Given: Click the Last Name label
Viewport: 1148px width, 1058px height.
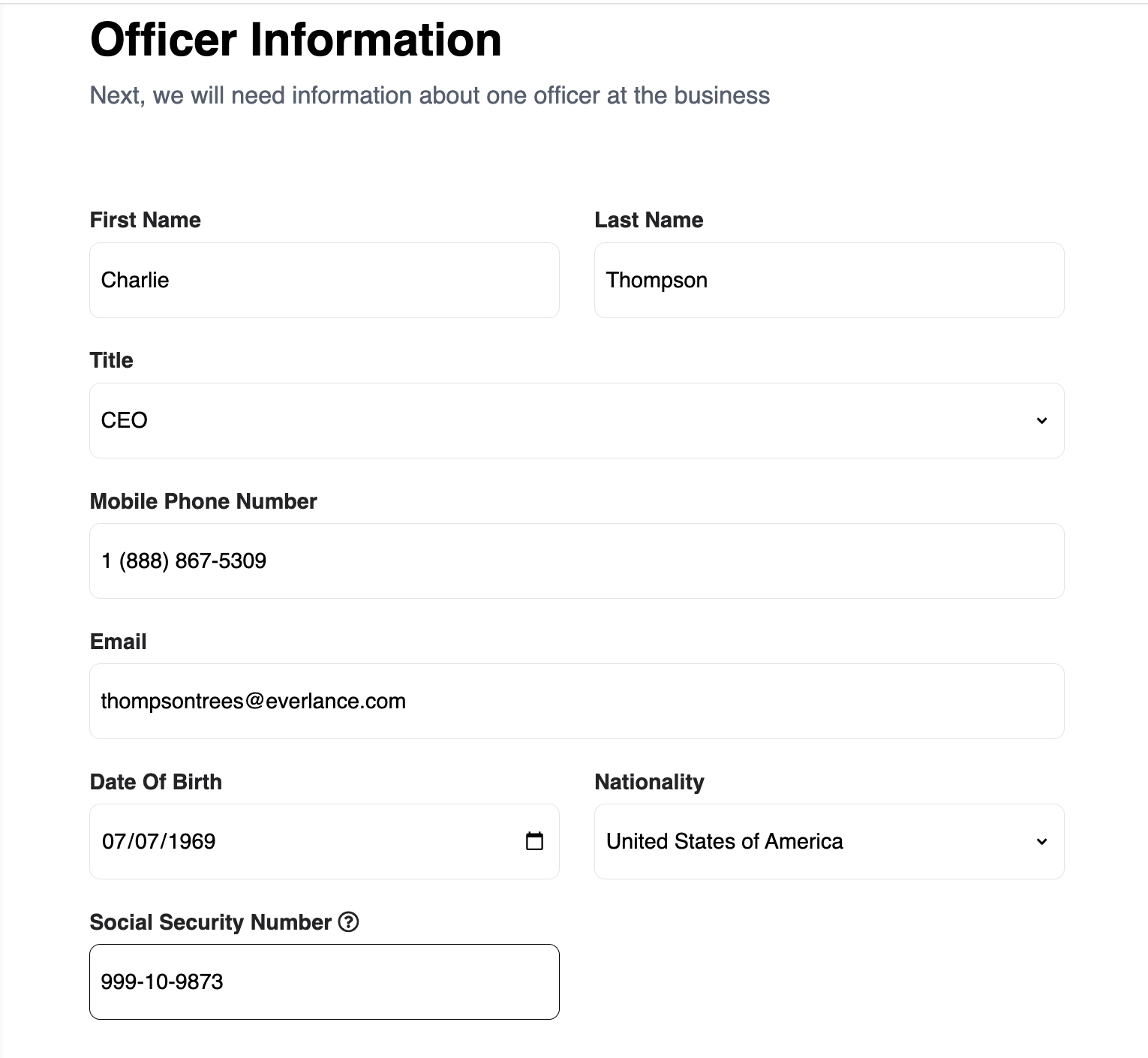Looking at the screenshot, I should click(x=649, y=220).
